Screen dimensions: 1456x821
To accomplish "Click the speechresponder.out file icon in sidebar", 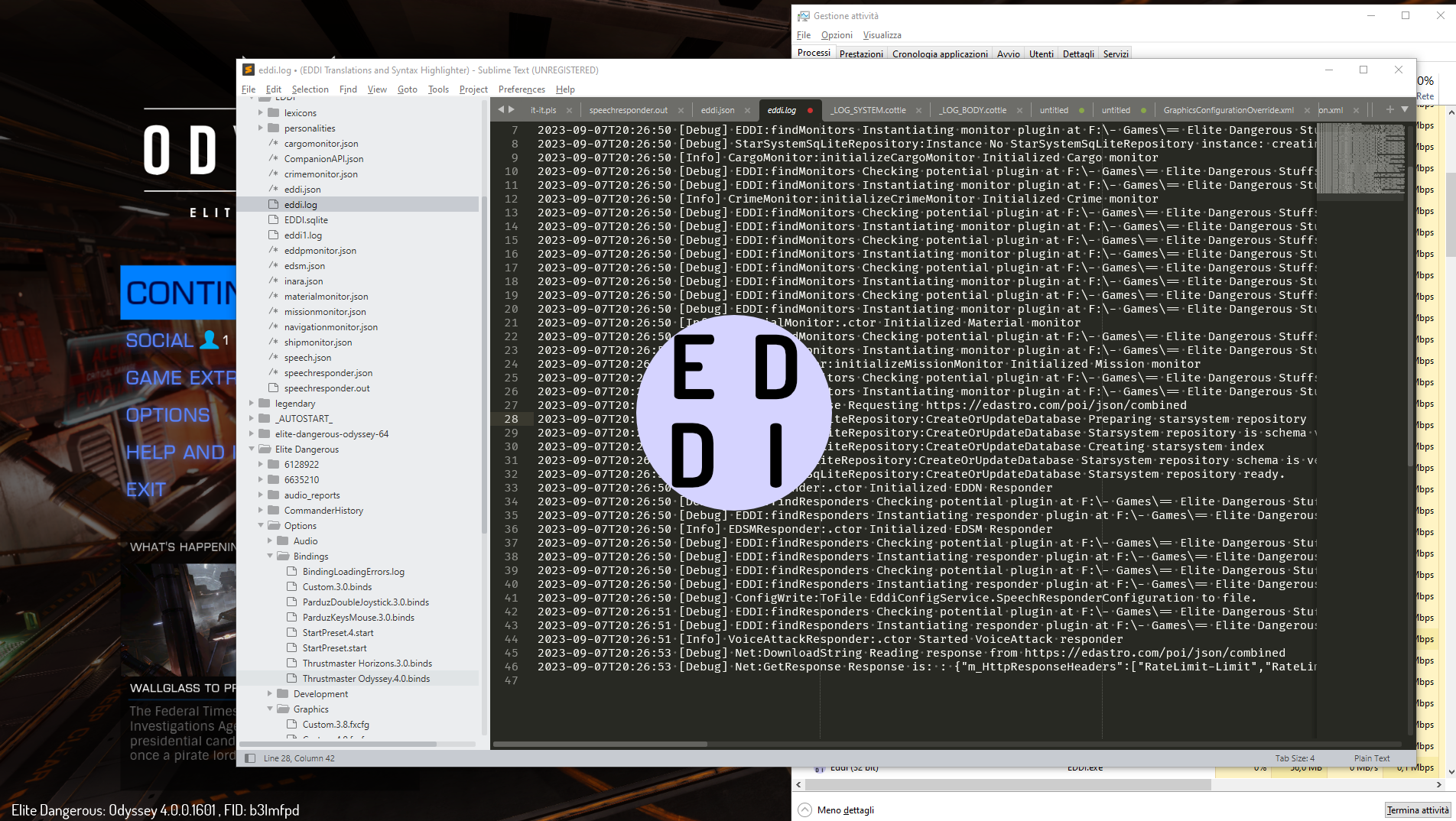I will coord(273,388).
